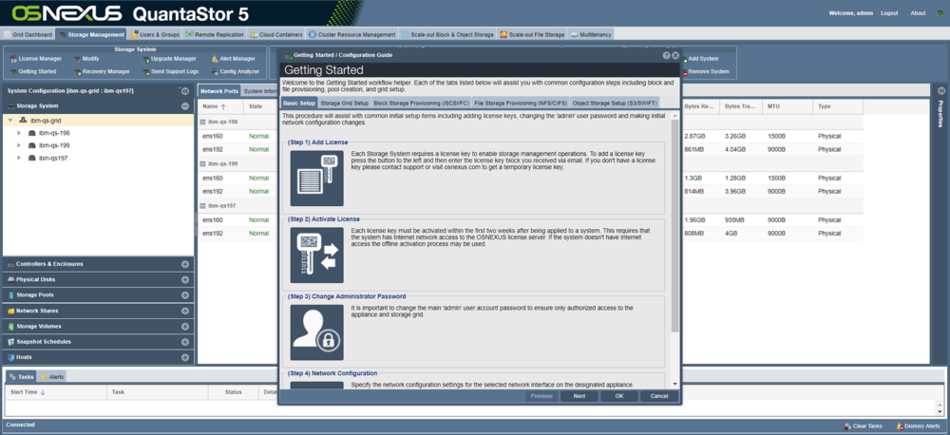Switch to the Grid Dashboard tab
The height and width of the screenshot is (435, 950).
coord(28,35)
